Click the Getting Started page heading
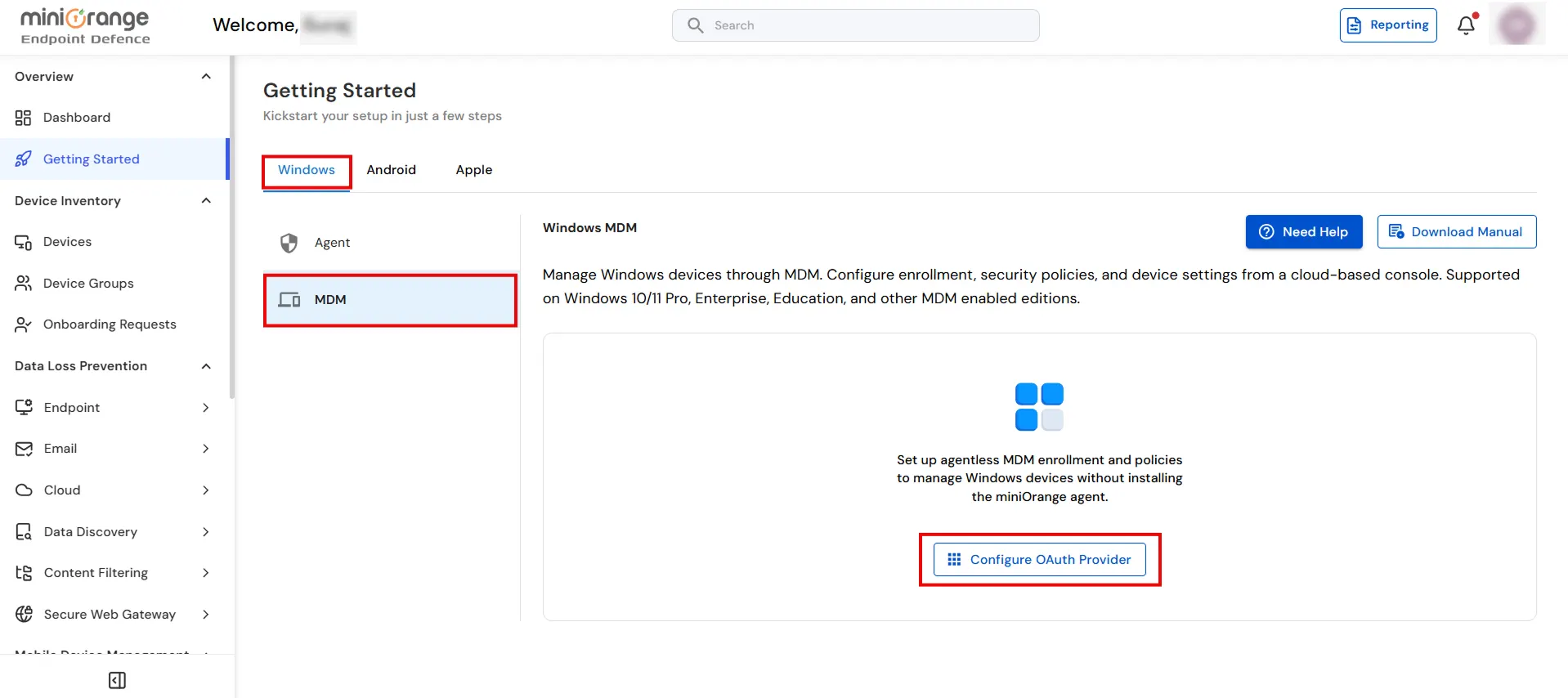Viewport: 1568px width, 698px height. [339, 91]
